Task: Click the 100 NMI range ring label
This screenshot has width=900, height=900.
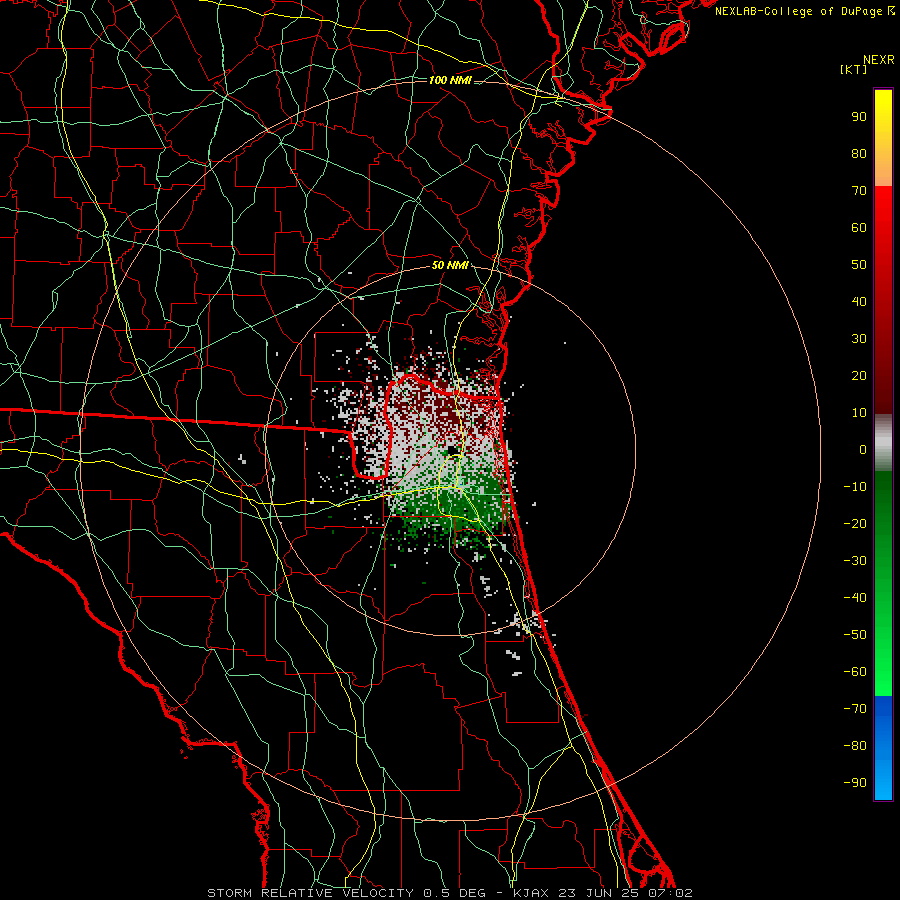Action: pyautogui.click(x=450, y=80)
